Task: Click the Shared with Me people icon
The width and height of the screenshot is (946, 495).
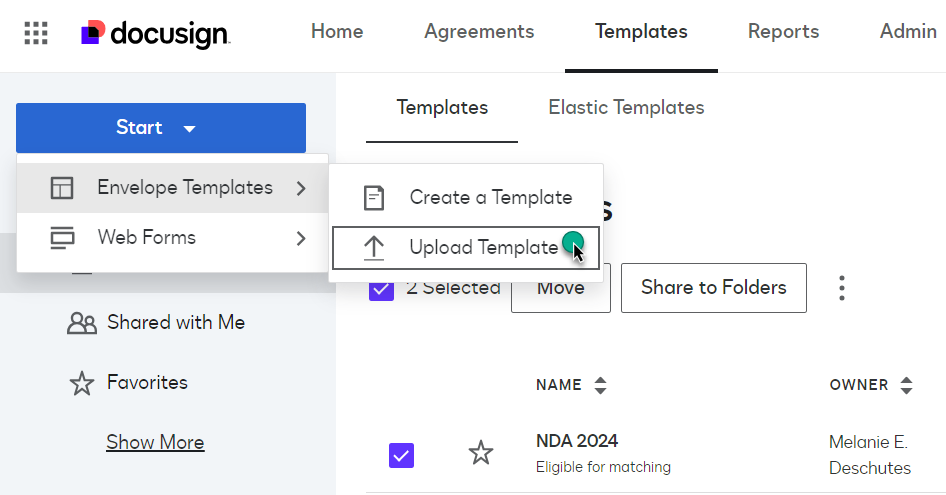Action: 81,323
